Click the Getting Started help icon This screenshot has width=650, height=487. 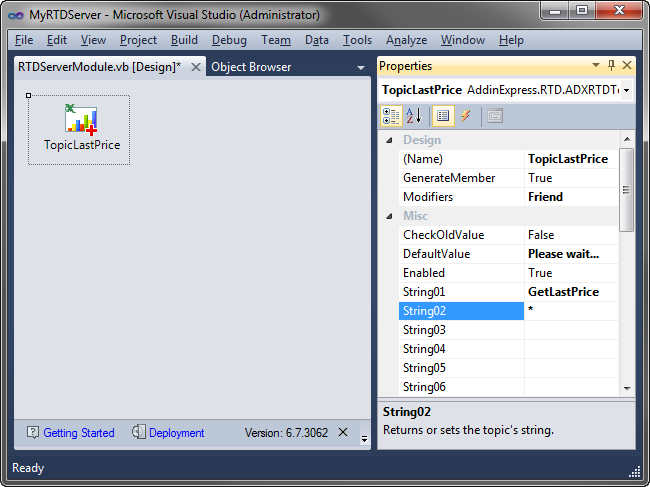(x=33, y=432)
